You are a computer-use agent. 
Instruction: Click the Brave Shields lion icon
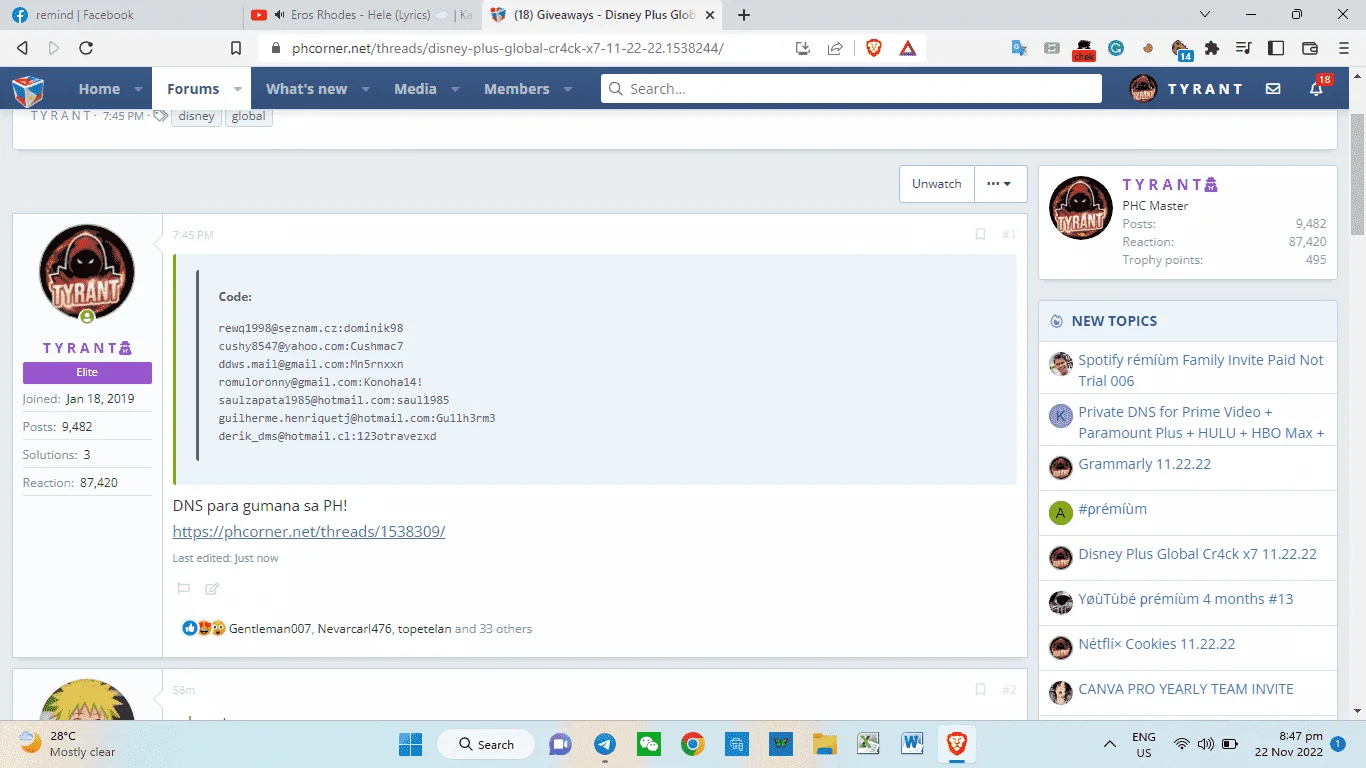874,47
